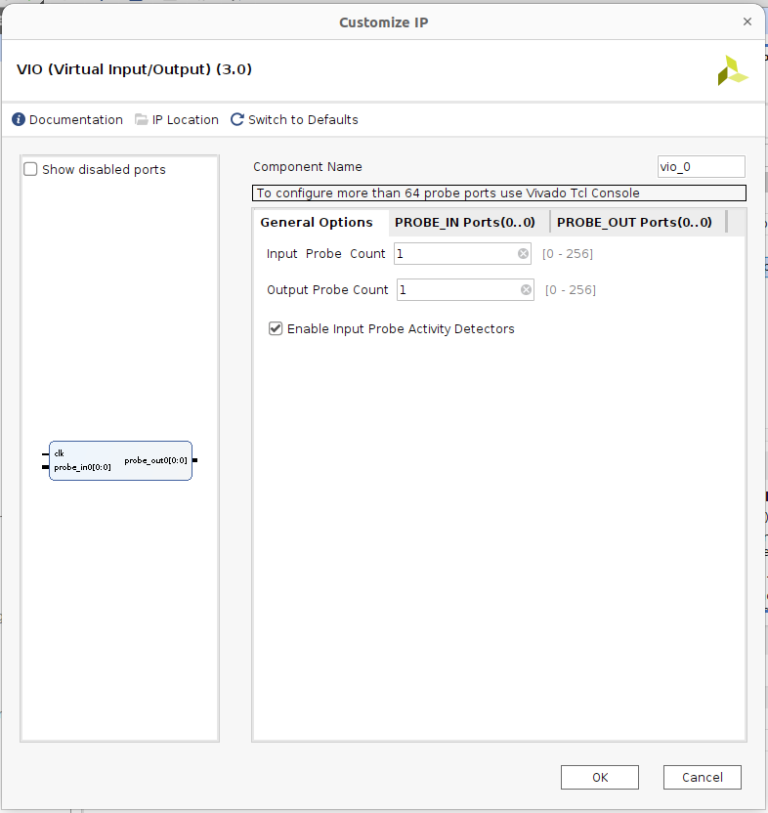Focus the Input Probe Count text field
Viewport: 768px width, 813px height.
455,254
